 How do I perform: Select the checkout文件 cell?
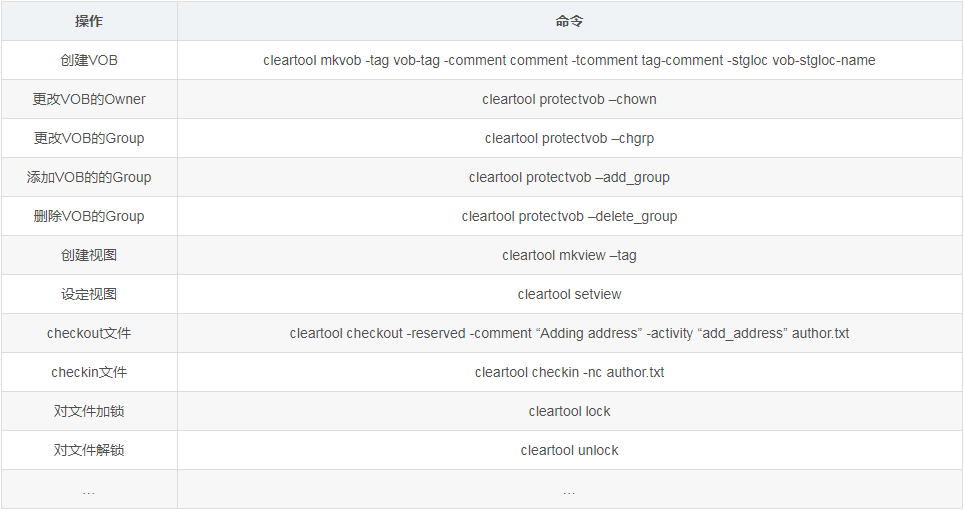(x=89, y=333)
